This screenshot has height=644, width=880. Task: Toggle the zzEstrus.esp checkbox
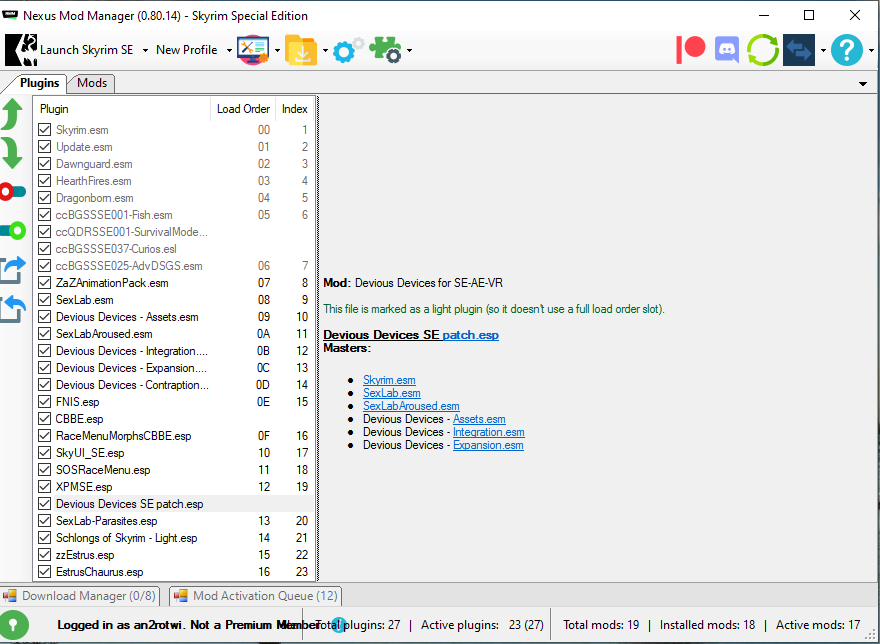coord(44,554)
